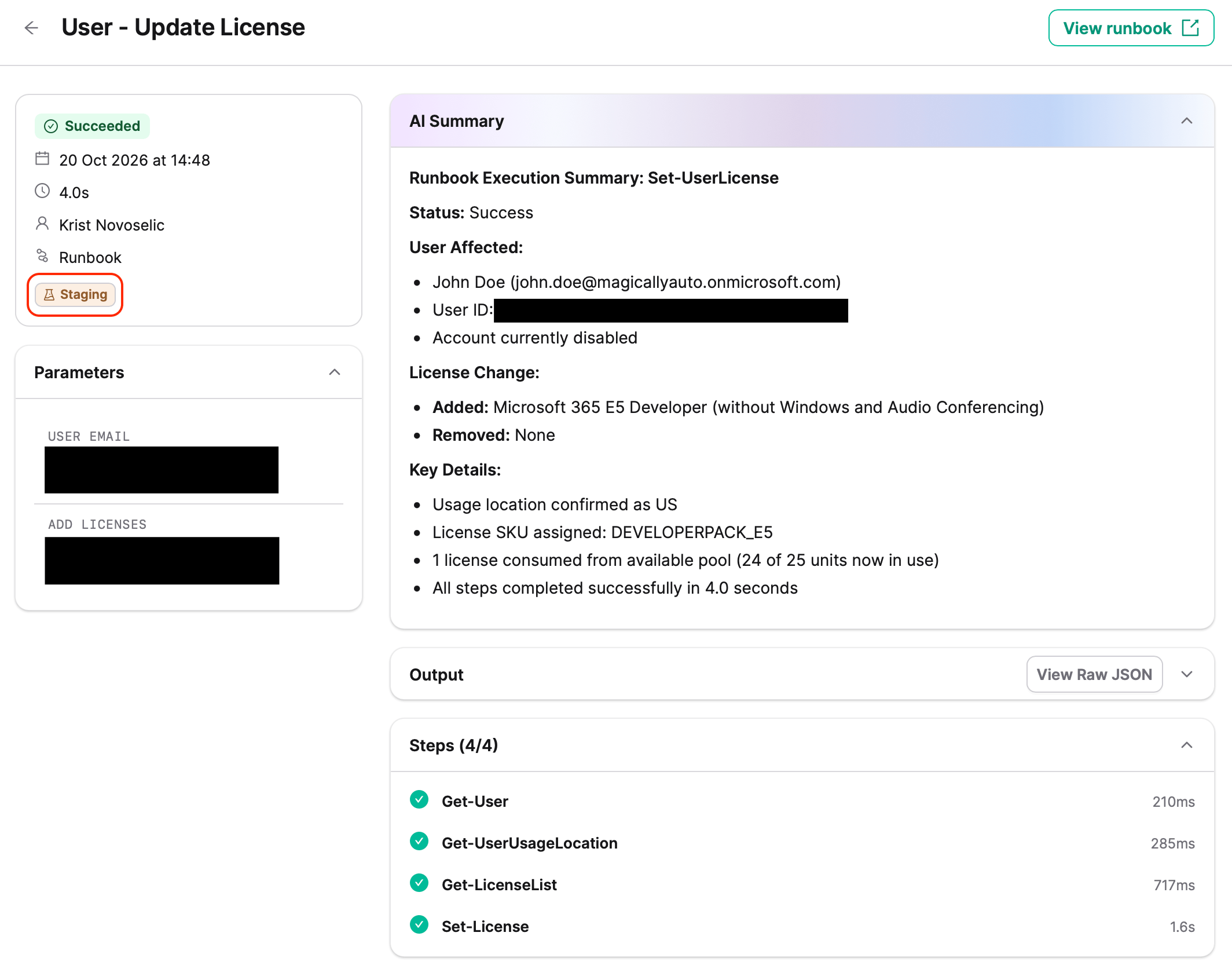Click the ADD LICENSES parameter value field
The width and height of the screenshot is (1232, 980).
(x=162, y=561)
